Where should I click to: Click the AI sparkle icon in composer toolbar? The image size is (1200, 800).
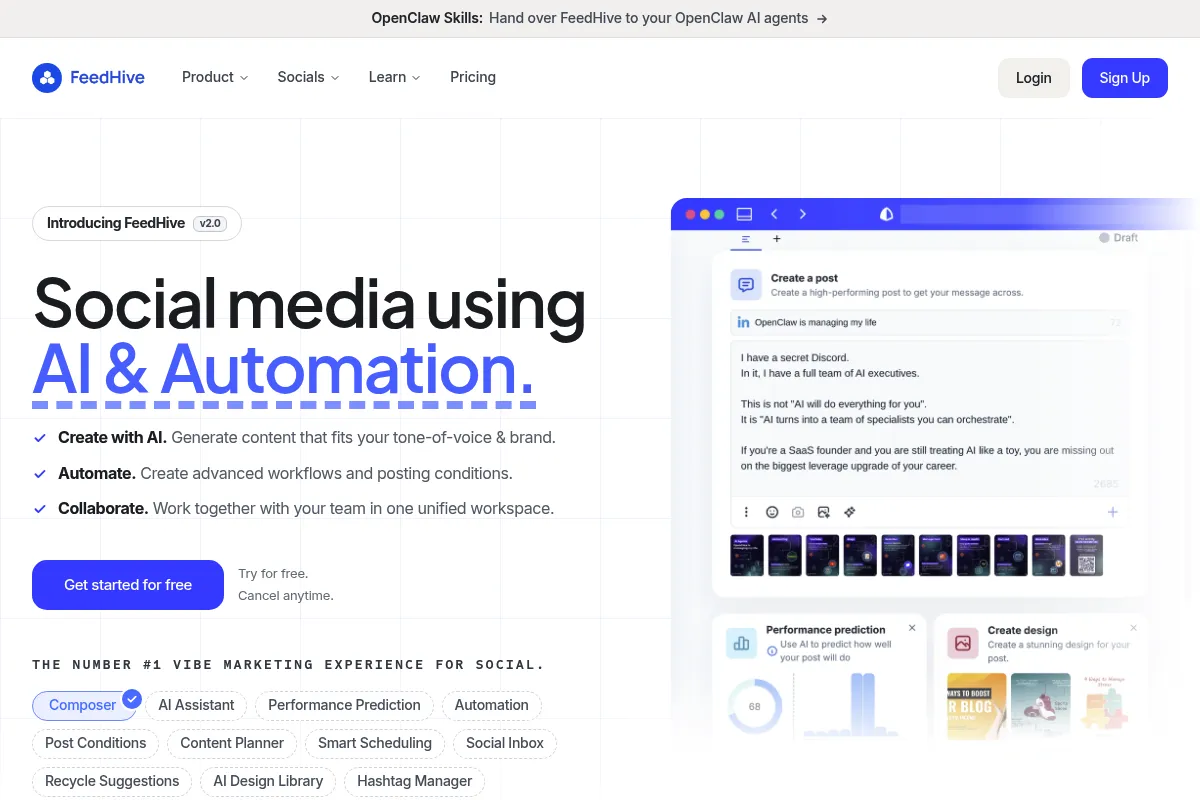pyautogui.click(x=850, y=512)
